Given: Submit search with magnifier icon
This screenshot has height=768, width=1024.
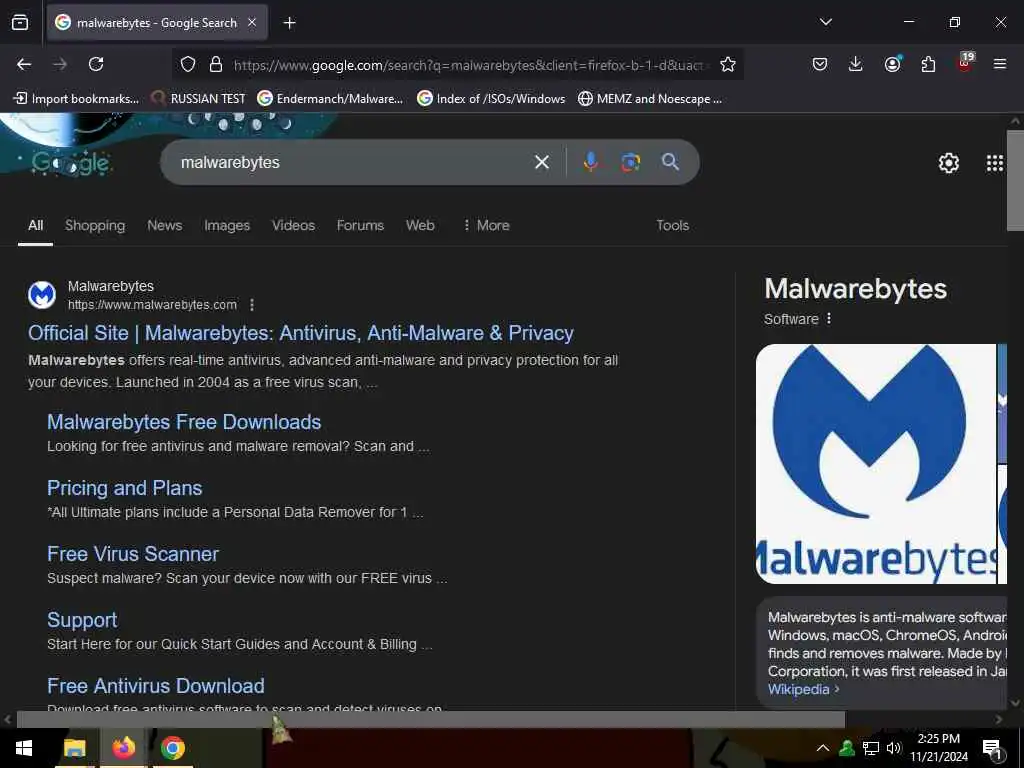Looking at the screenshot, I should tap(670, 162).
